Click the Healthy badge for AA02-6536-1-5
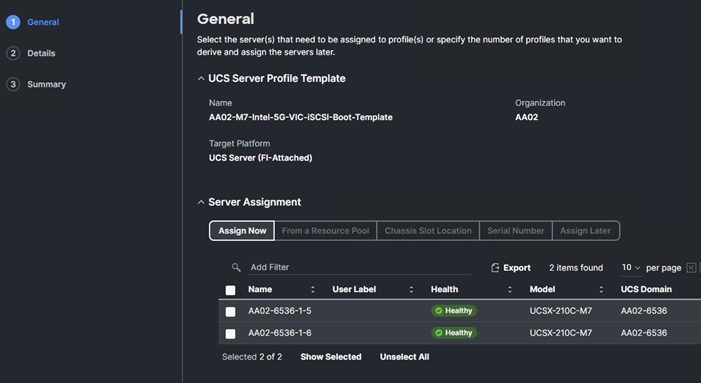This screenshot has width=701, height=383. tap(454, 311)
